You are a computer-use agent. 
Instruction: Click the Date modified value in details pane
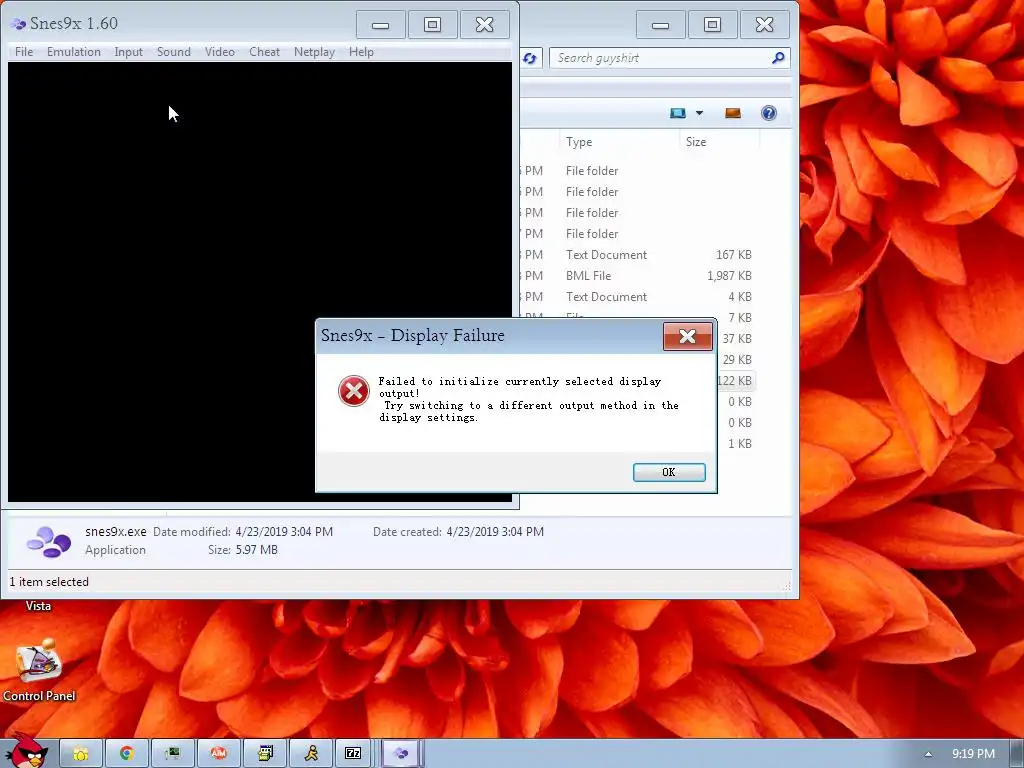click(x=284, y=532)
